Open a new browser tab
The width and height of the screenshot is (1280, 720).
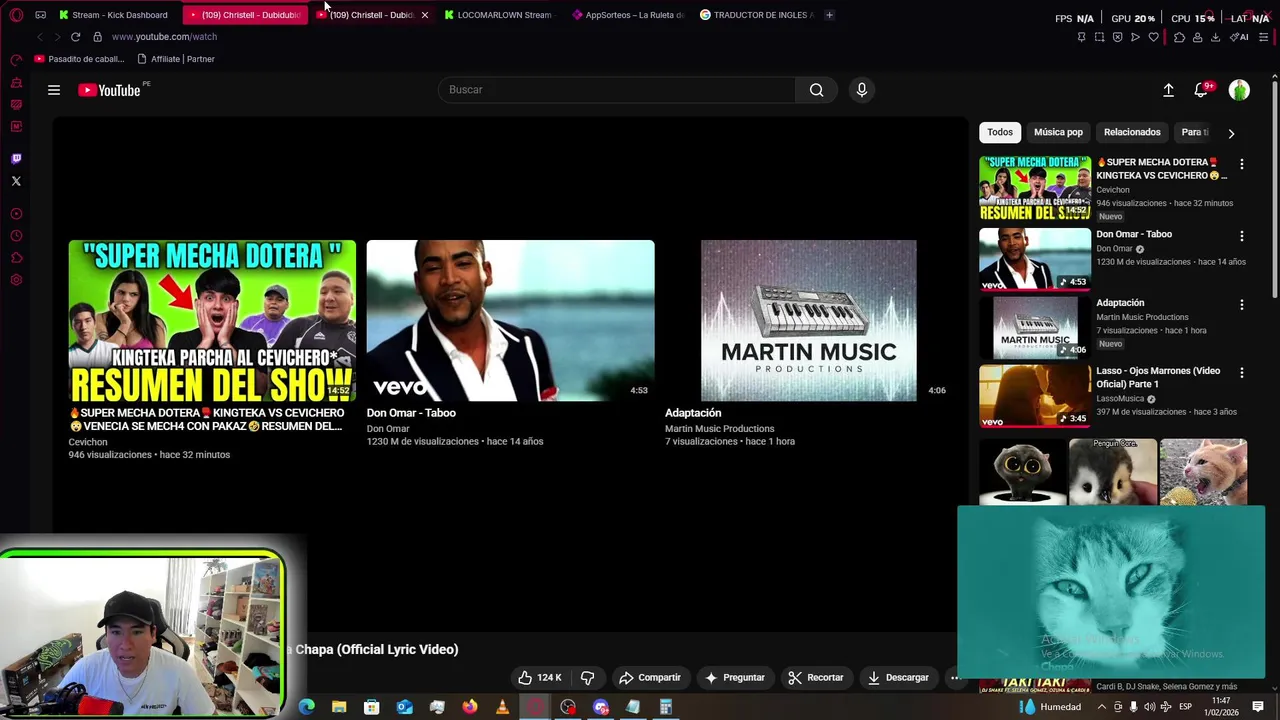(829, 15)
